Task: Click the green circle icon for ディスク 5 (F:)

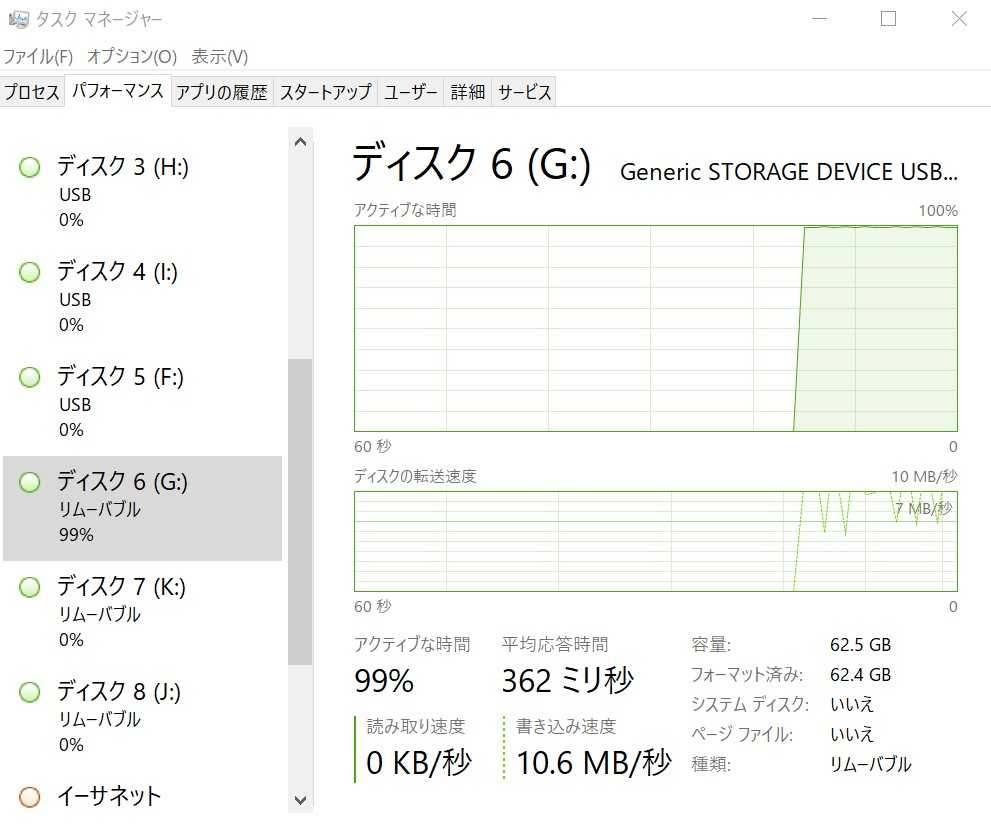Action: click(x=30, y=377)
